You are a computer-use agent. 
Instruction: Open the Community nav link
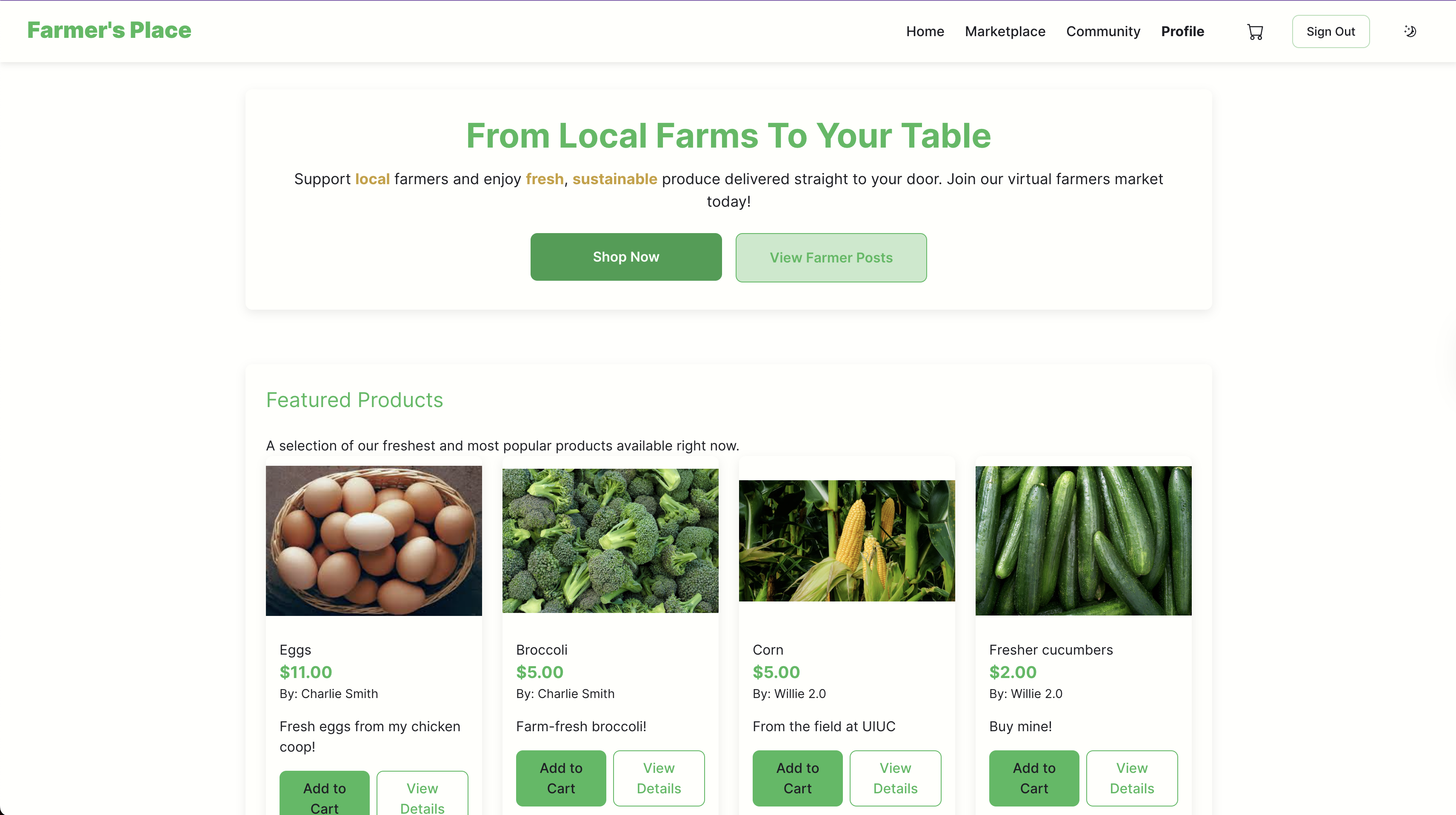(1103, 31)
